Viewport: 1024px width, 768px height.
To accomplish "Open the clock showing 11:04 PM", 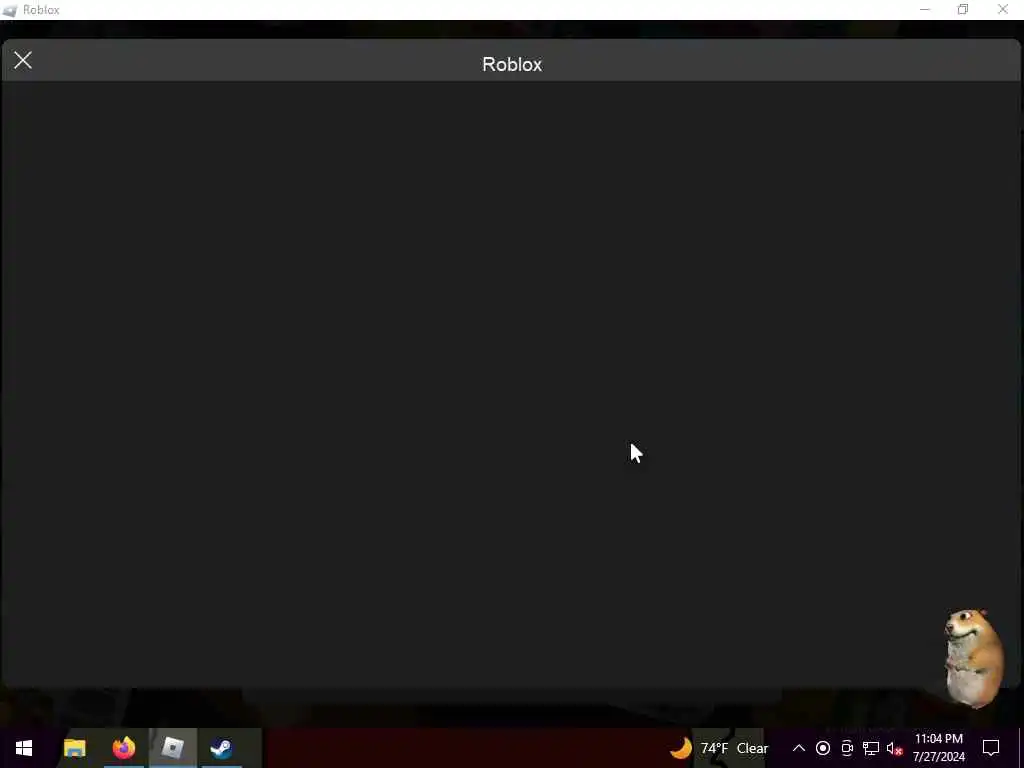I will click(938, 748).
